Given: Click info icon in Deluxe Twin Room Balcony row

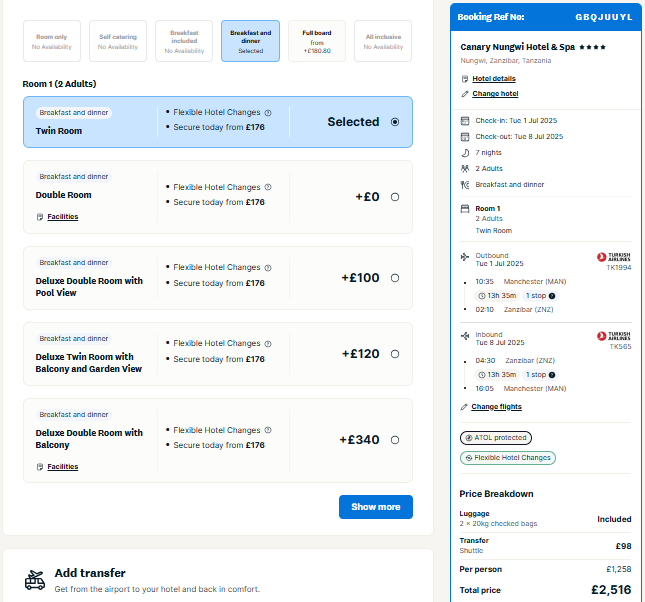Looking at the screenshot, I should [x=268, y=344].
